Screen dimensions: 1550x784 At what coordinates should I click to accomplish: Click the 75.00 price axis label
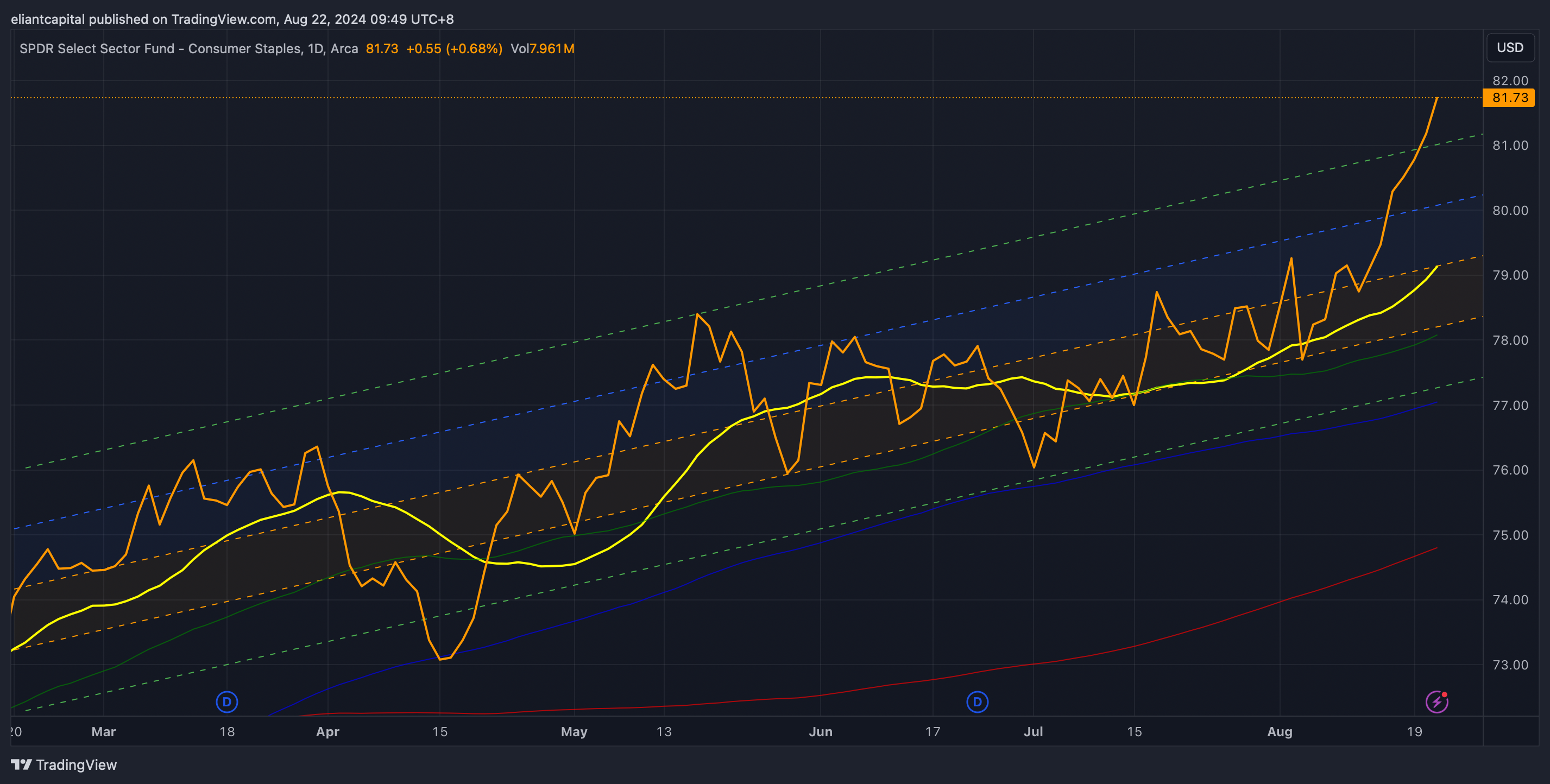1510,535
